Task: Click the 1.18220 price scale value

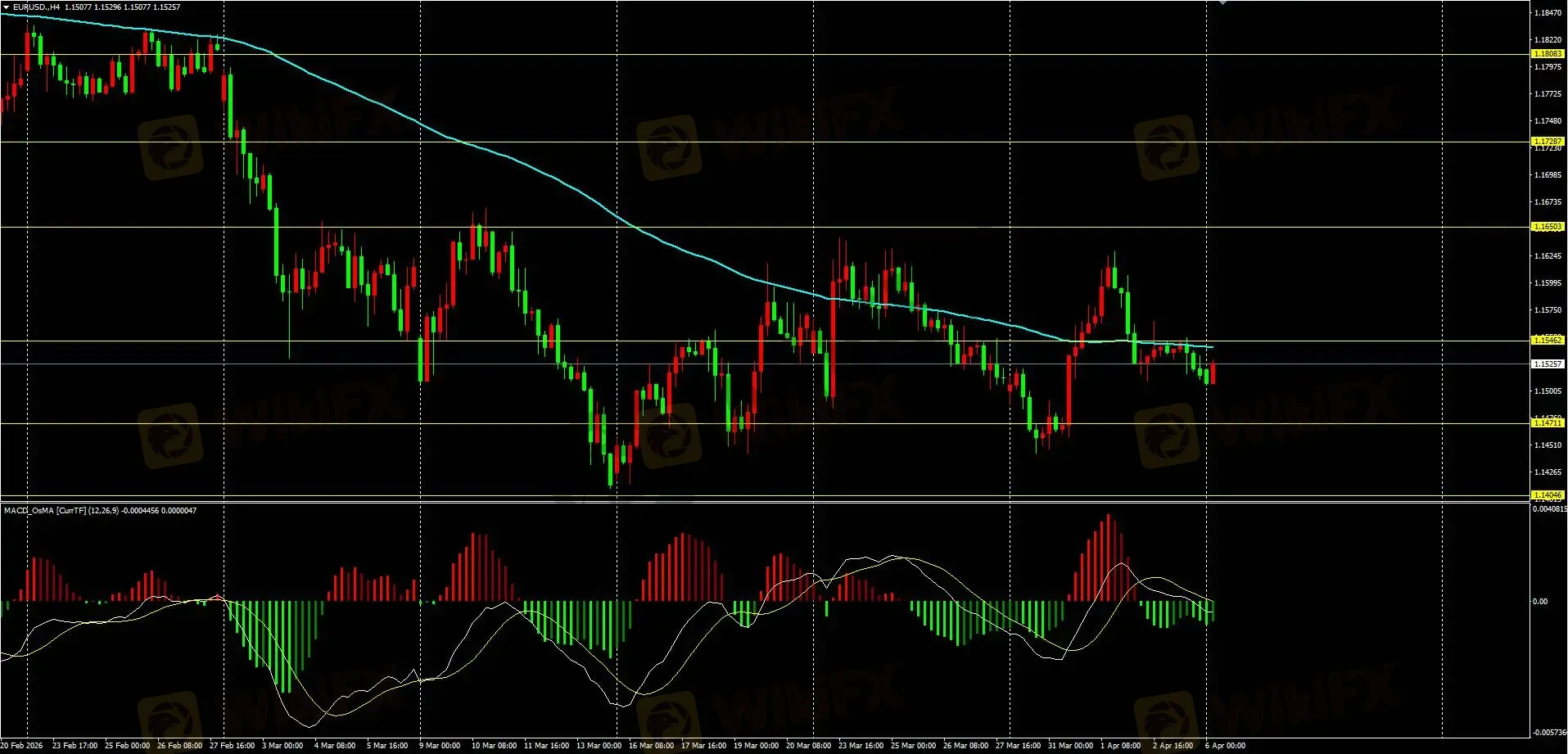Action: tap(1548, 40)
